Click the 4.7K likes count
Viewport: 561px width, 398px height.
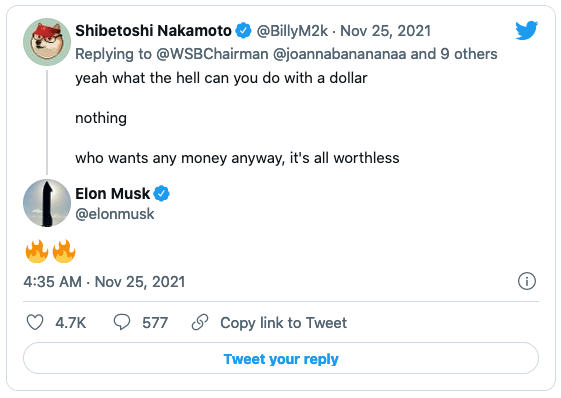click(70, 322)
